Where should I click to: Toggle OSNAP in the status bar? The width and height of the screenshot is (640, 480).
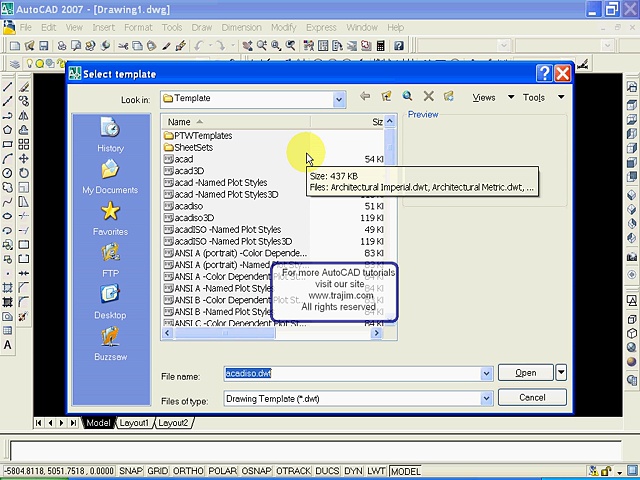click(255, 471)
